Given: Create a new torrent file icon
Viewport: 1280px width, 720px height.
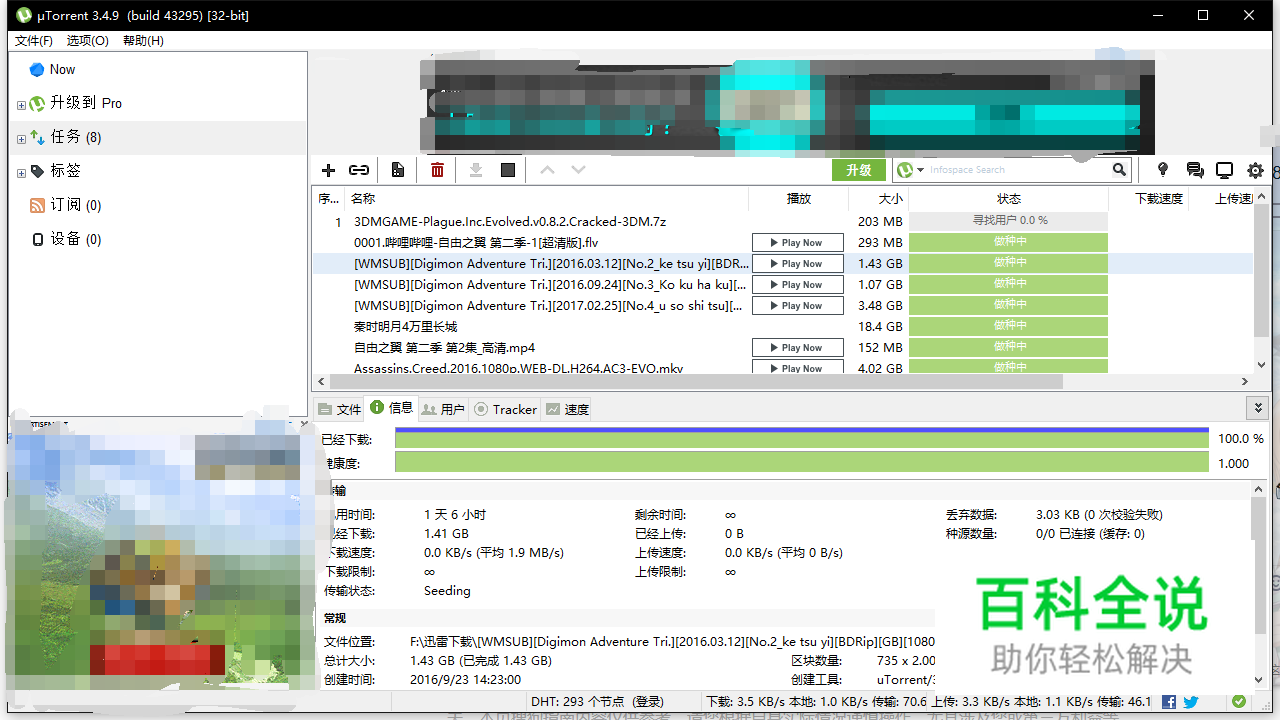Looking at the screenshot, I should tap(398, 170).
